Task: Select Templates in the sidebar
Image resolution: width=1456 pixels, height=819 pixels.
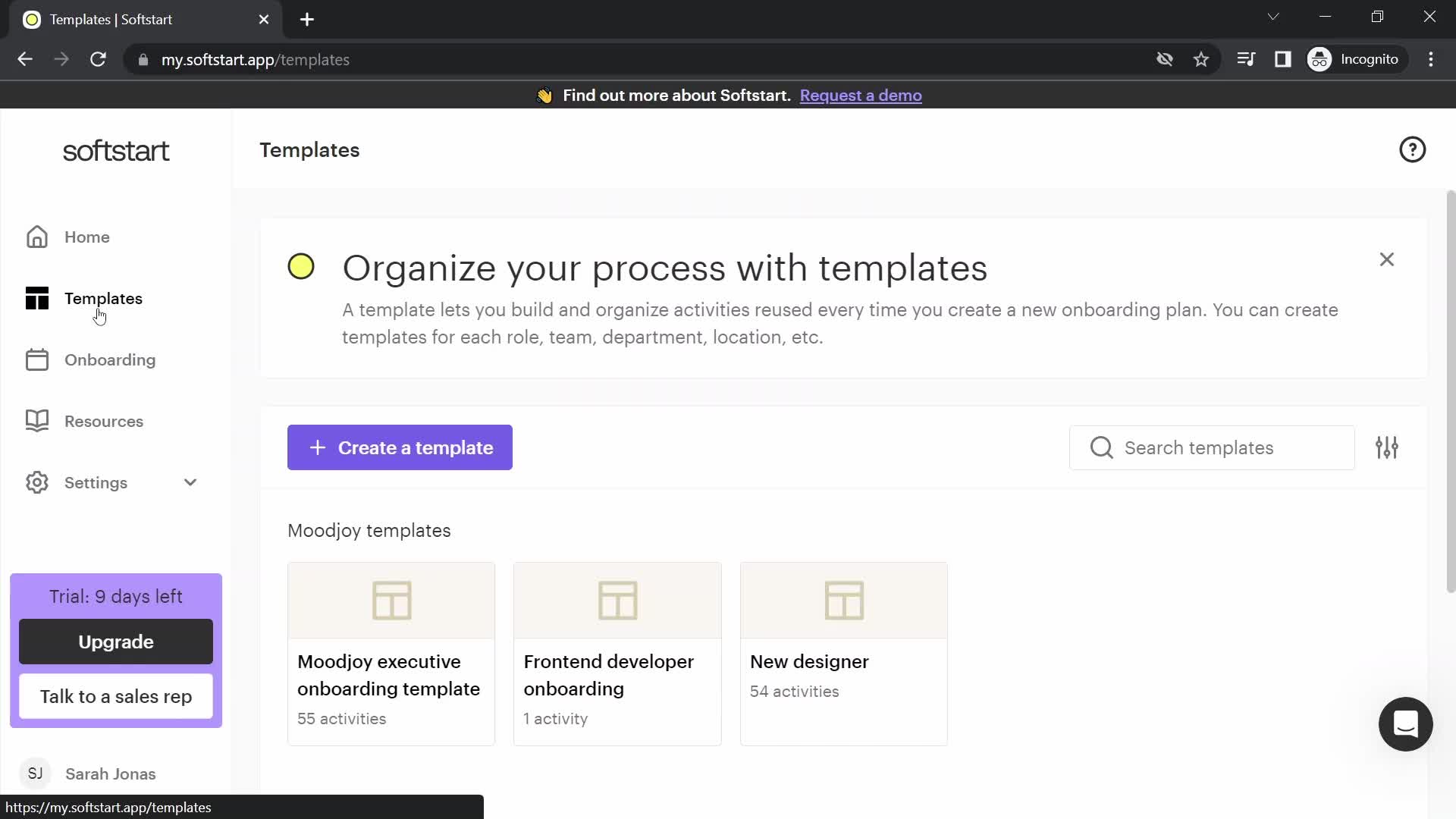Action: tap(103, 299)
